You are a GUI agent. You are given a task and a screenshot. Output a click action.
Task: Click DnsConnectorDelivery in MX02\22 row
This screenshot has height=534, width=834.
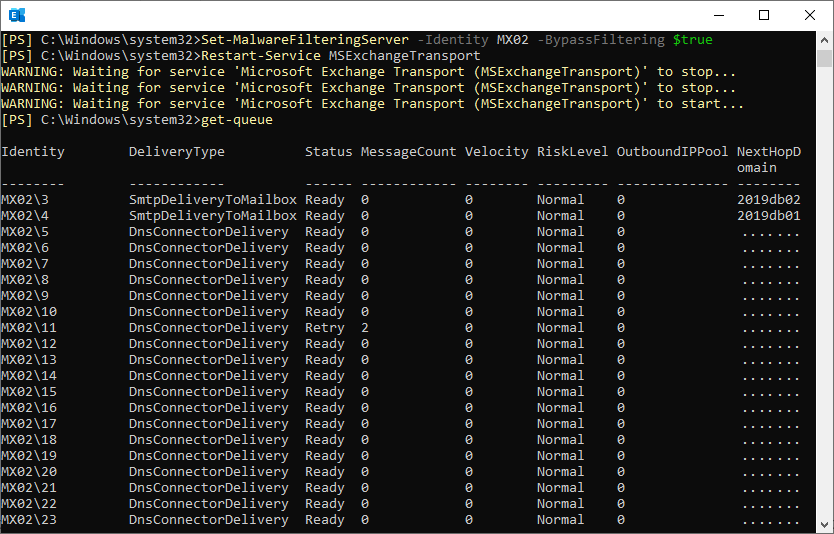(x=208, y=504)
